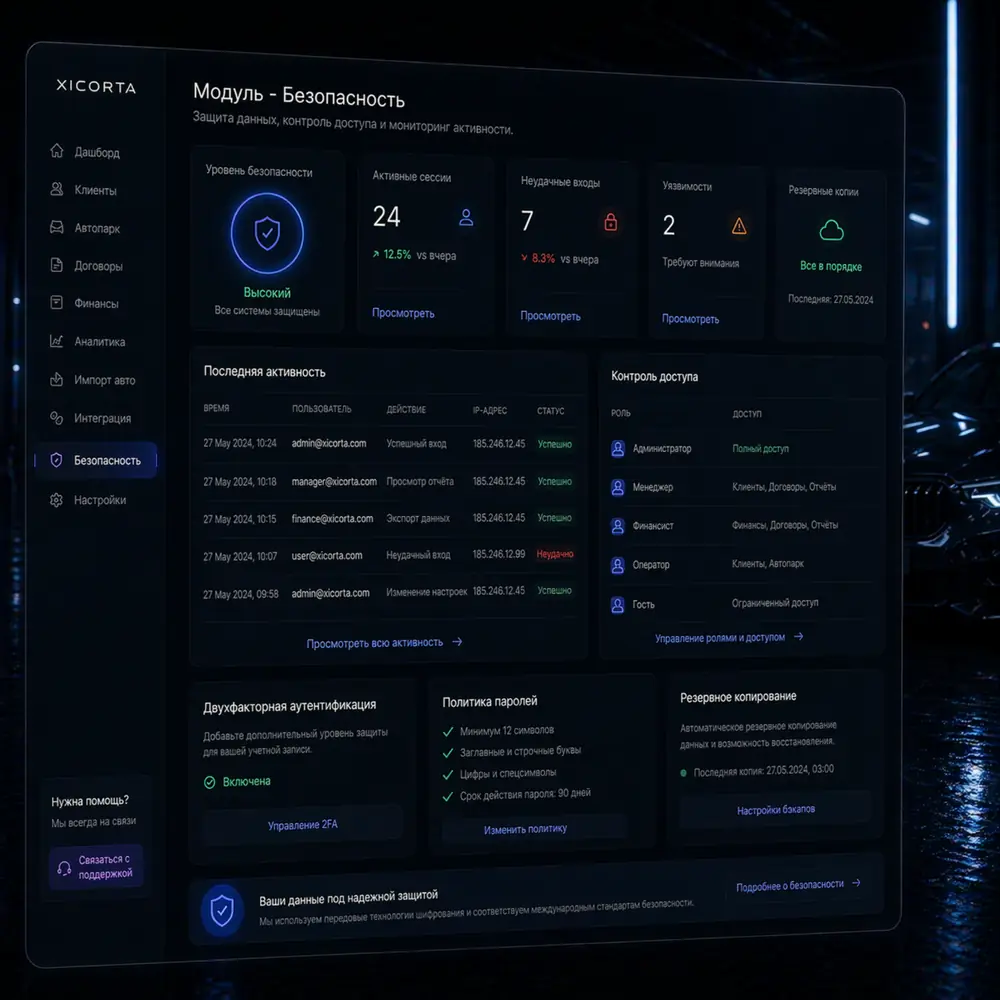The width and height of the screenshot is (1000, 1000).
Task: Click the Менеджер role avatar icon
Action: [617, 488]
